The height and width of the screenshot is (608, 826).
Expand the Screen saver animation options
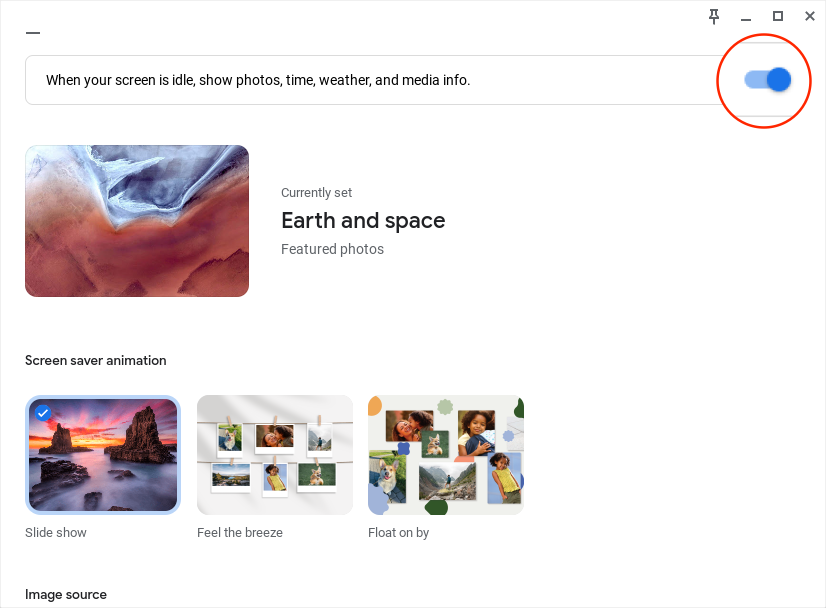(x=95, y=360)
